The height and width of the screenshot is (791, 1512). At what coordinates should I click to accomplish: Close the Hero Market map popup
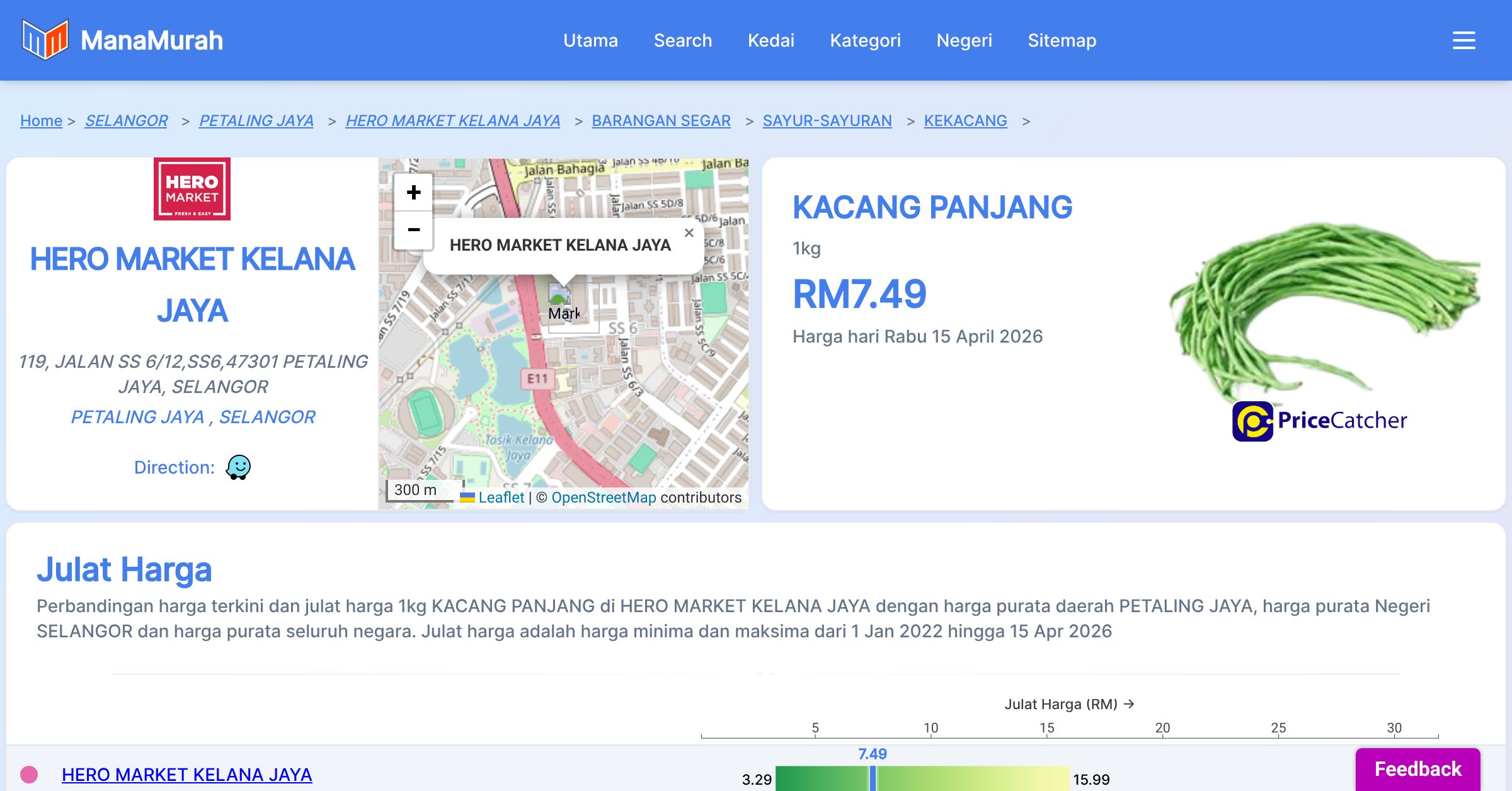pyautogui.click(x=689, y=233)
